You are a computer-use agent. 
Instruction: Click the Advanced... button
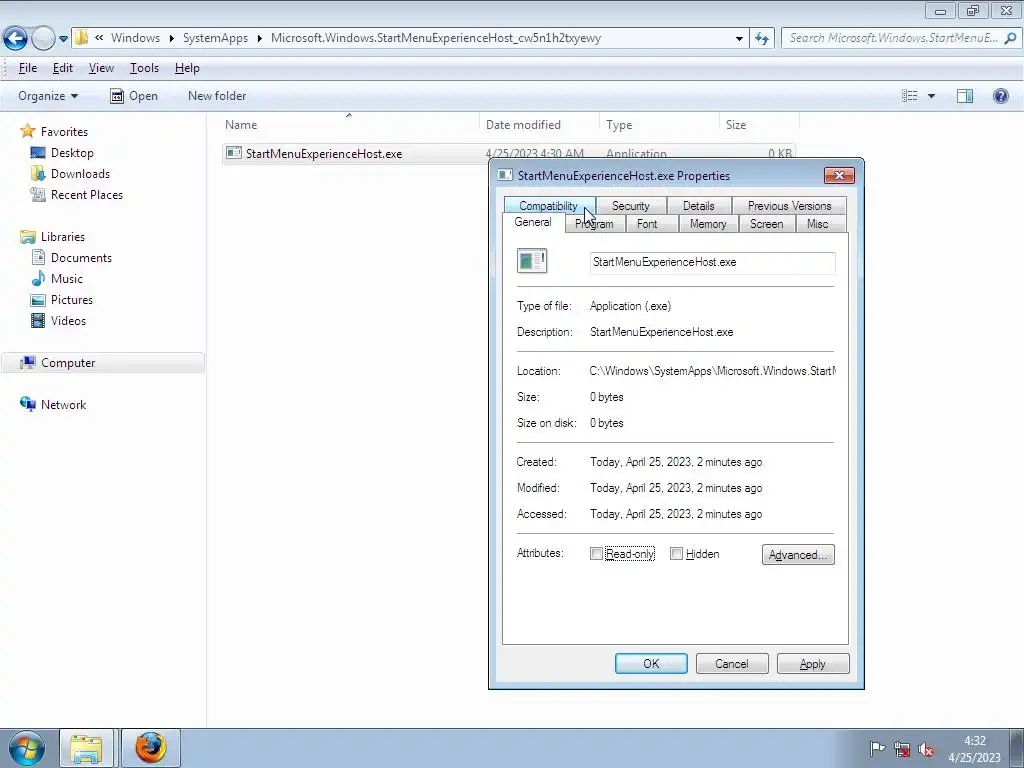[798, 555]
